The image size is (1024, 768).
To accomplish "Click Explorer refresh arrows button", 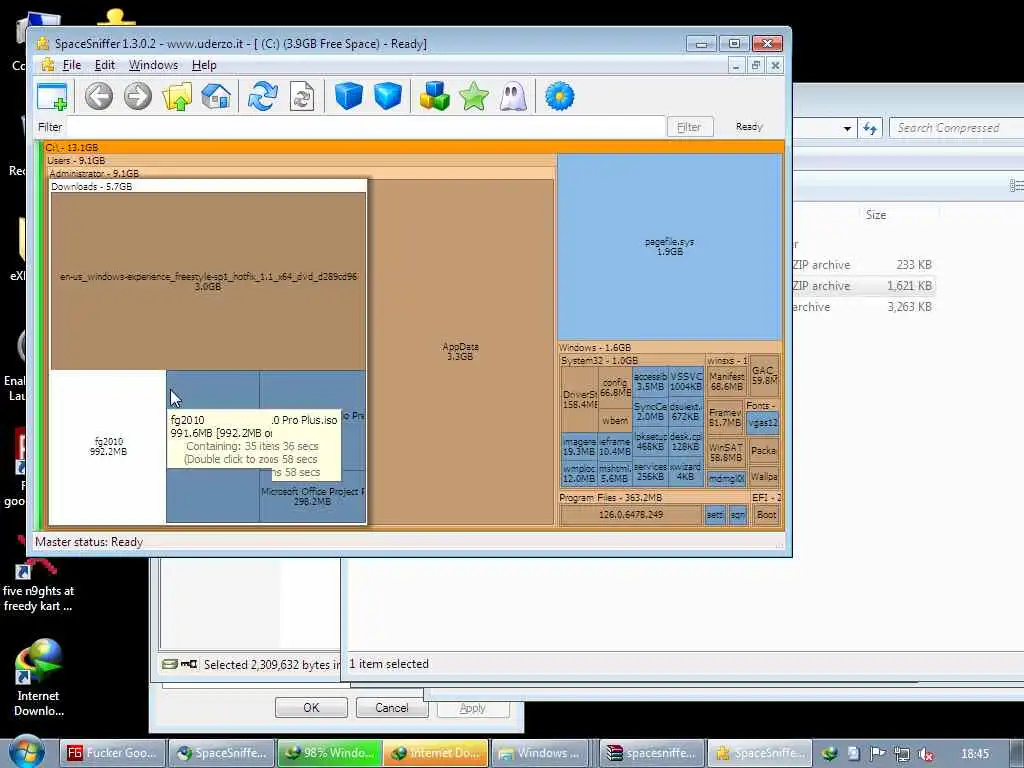I will pyautogui.click(x=870, y=128).
